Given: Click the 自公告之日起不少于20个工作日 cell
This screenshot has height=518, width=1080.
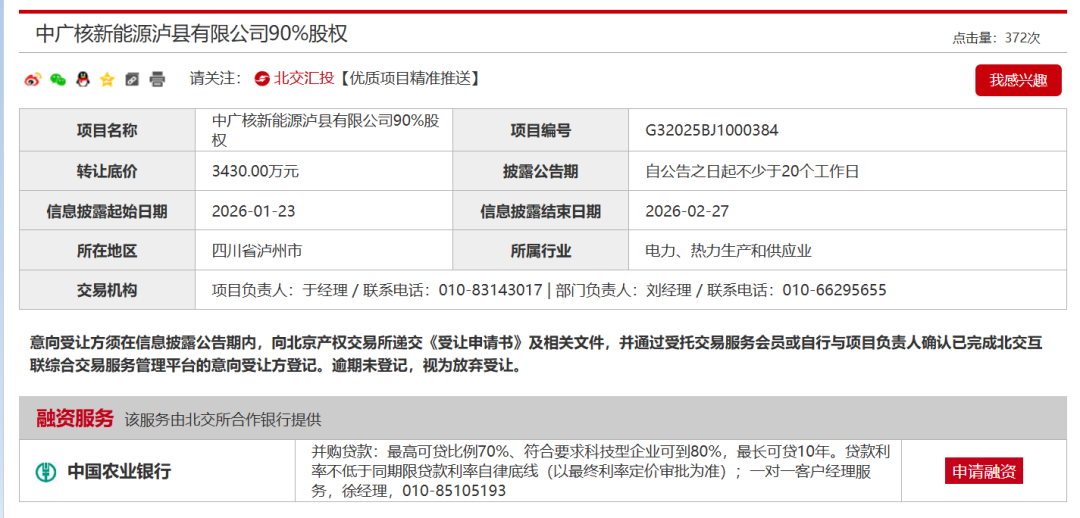Looking at the screenshot, I should click(x=847, y=172).
